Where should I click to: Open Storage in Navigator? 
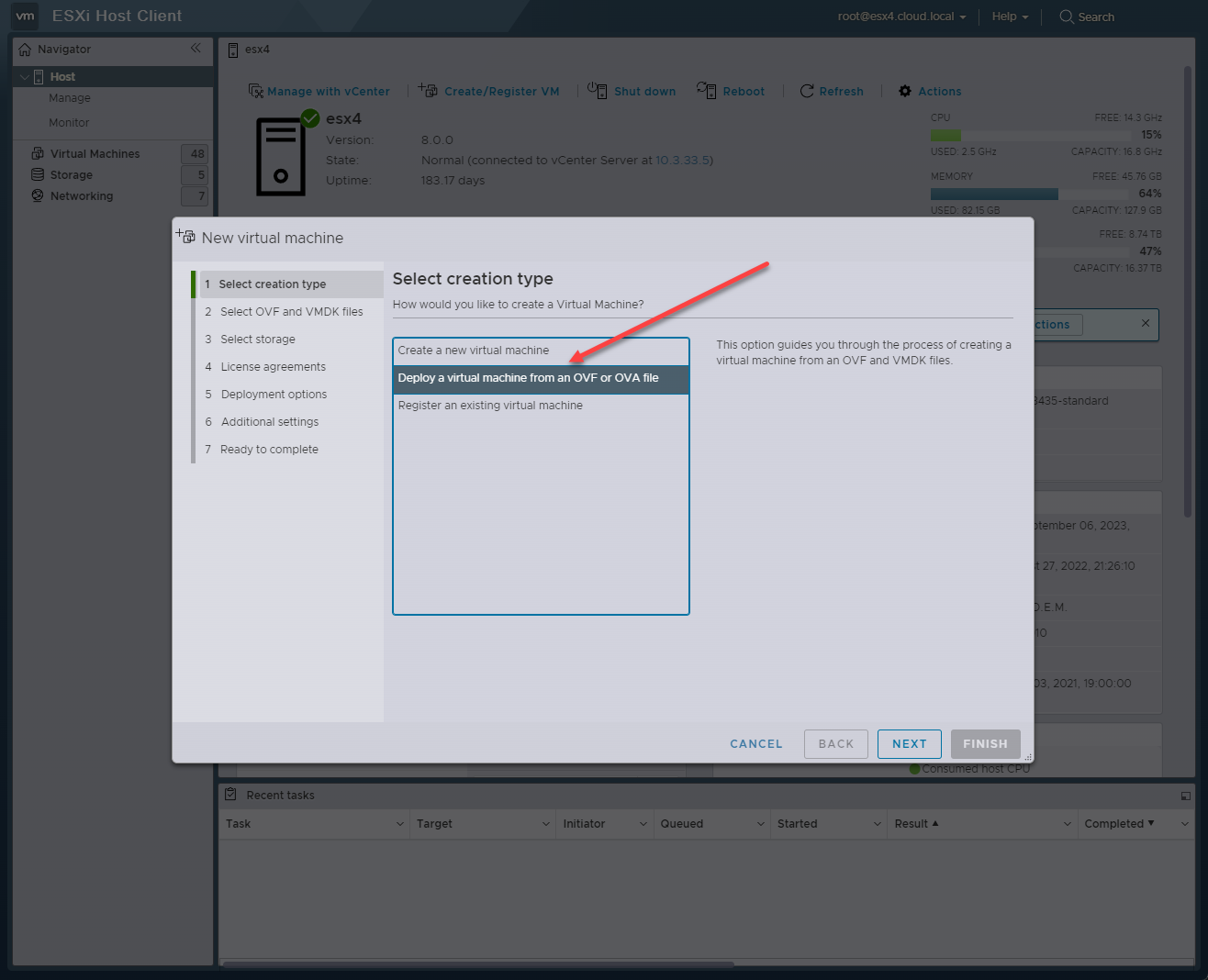[72, 175]
